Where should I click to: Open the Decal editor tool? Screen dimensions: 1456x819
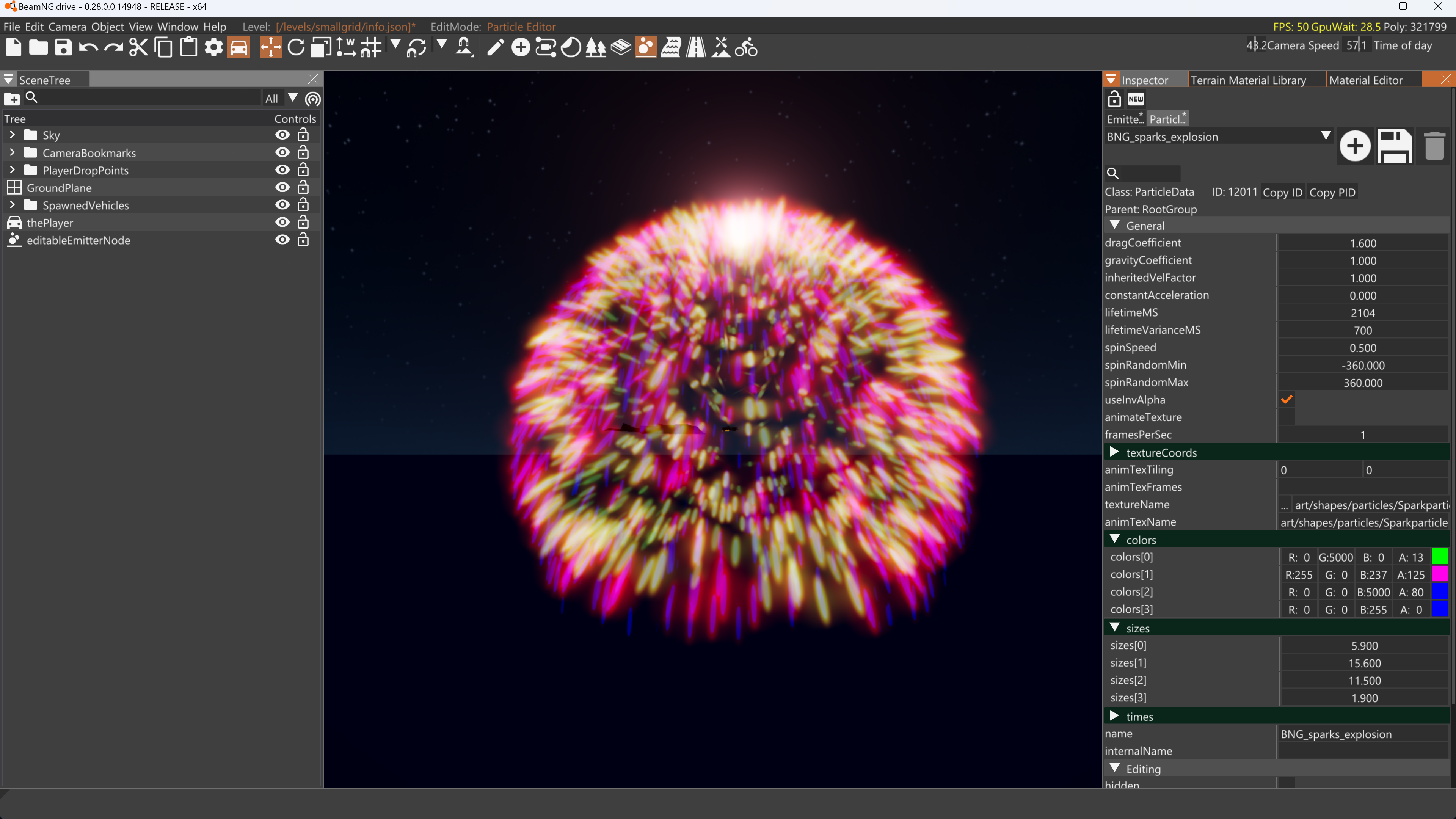click(x=571, y=47)
